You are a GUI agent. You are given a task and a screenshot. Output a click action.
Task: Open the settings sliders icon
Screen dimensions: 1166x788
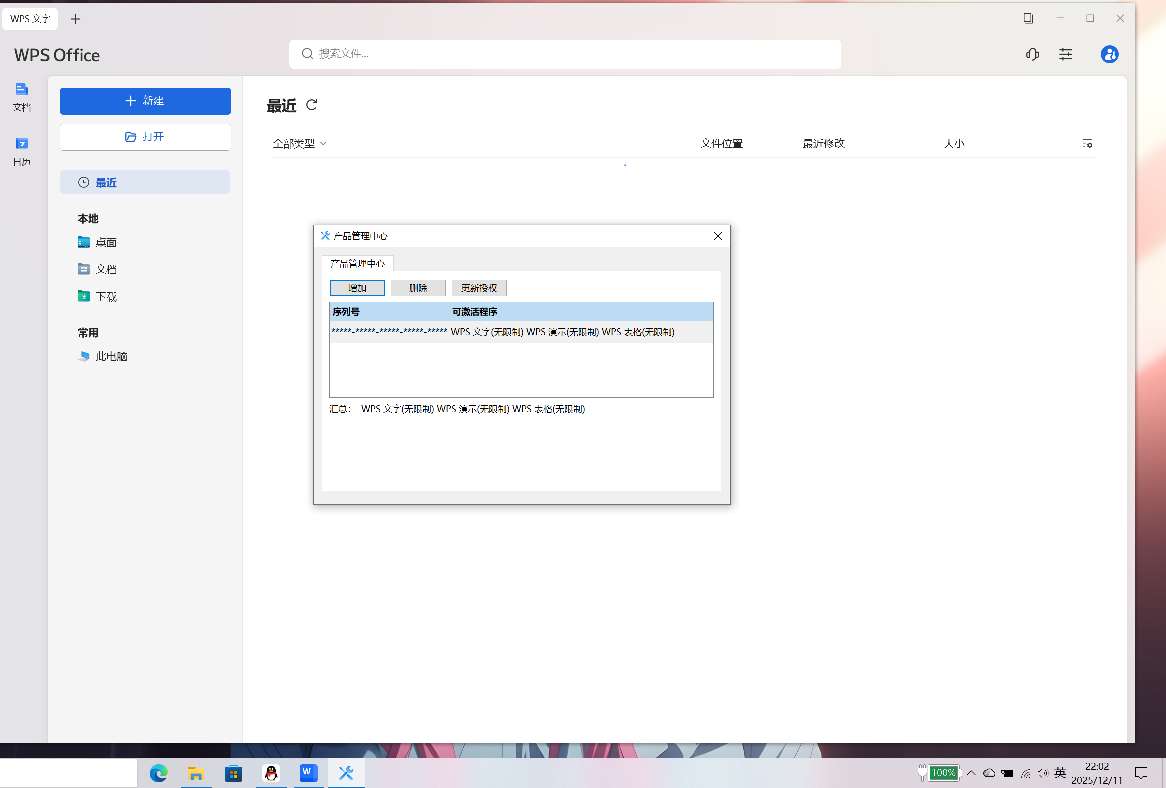[1066, 55]
